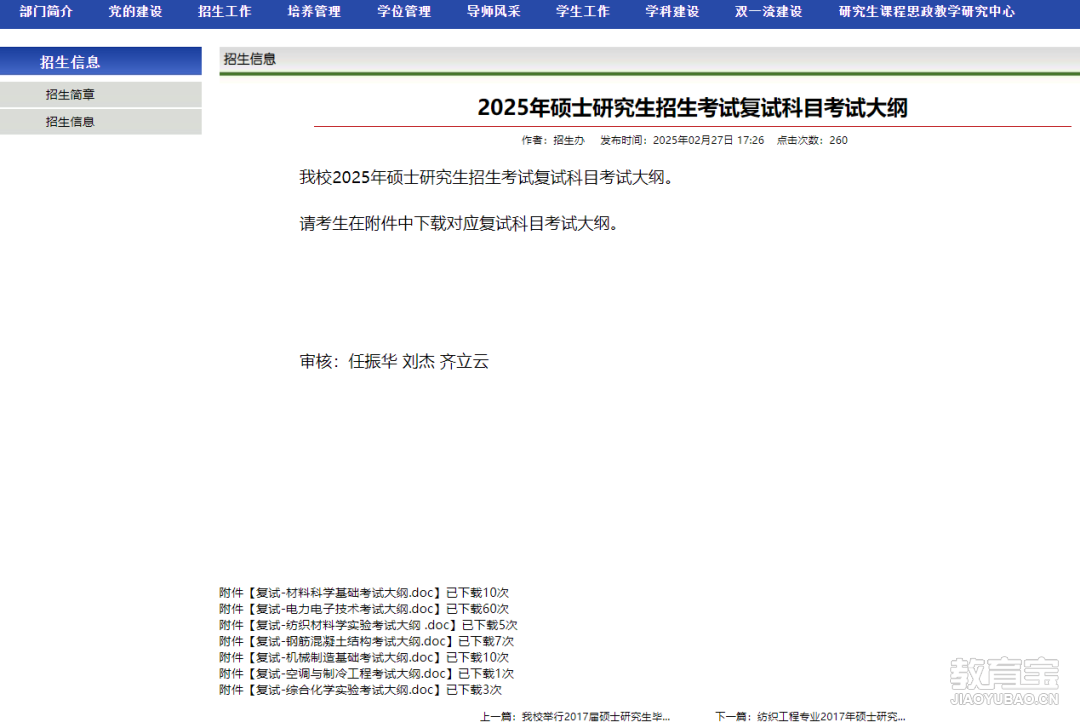Go to 招生工作 in navigation bar
The height and width of the screenshot is (728, 1080).
pyautogui.click(x=225, y=12)
